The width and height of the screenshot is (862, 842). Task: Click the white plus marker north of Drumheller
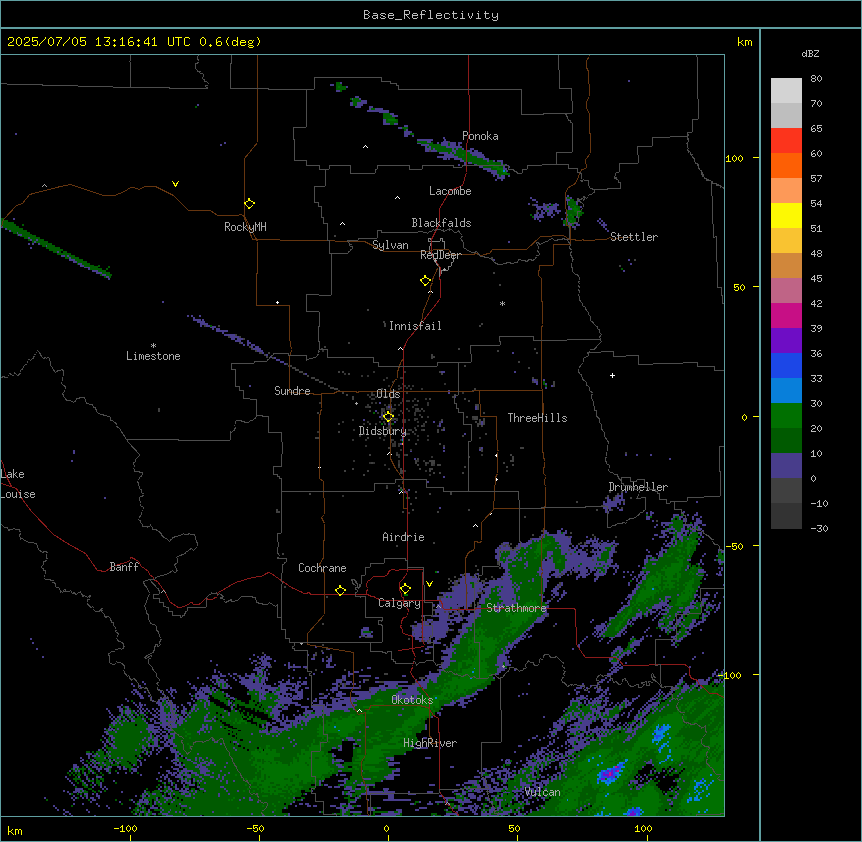[612, 375]
